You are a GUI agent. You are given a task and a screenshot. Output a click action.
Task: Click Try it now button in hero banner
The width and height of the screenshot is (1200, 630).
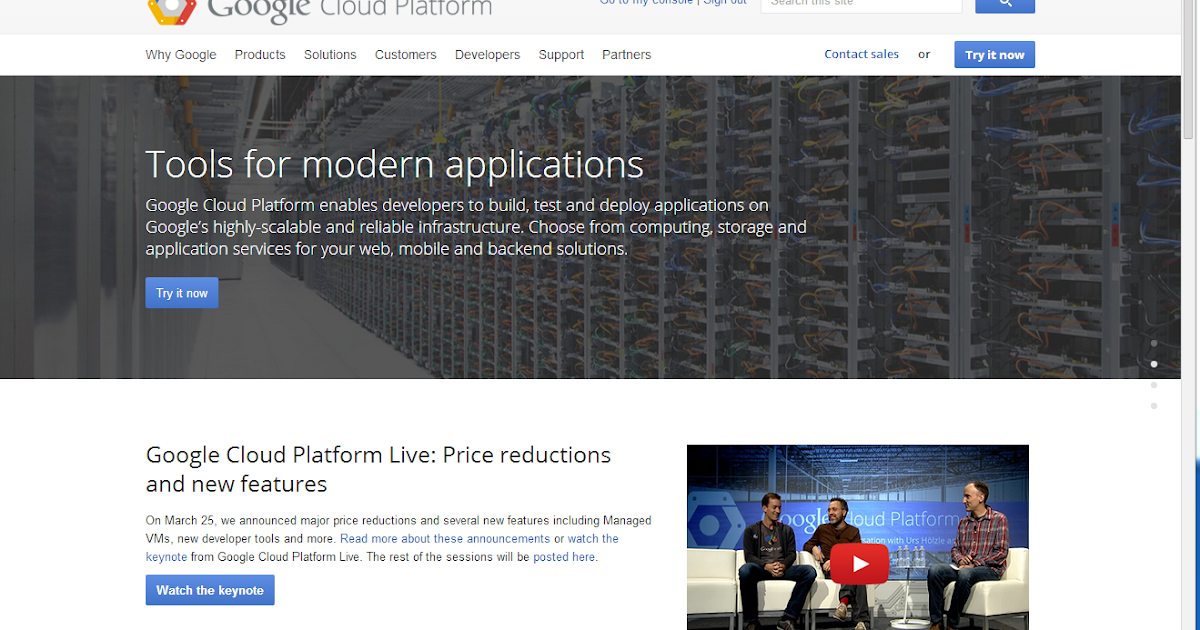[x=182, y=293]
